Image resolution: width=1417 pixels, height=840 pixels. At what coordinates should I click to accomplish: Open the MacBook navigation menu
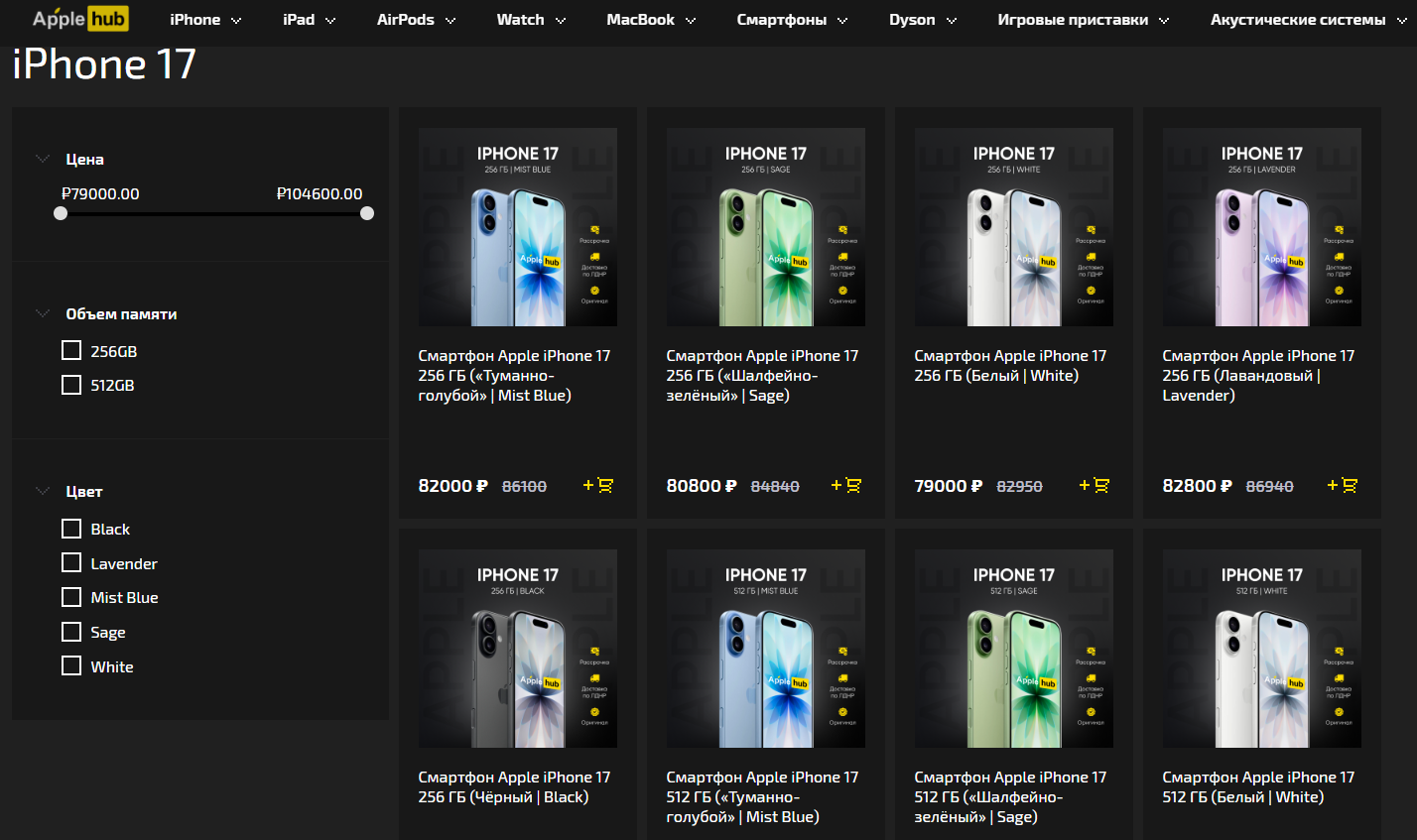coord(650,20)
